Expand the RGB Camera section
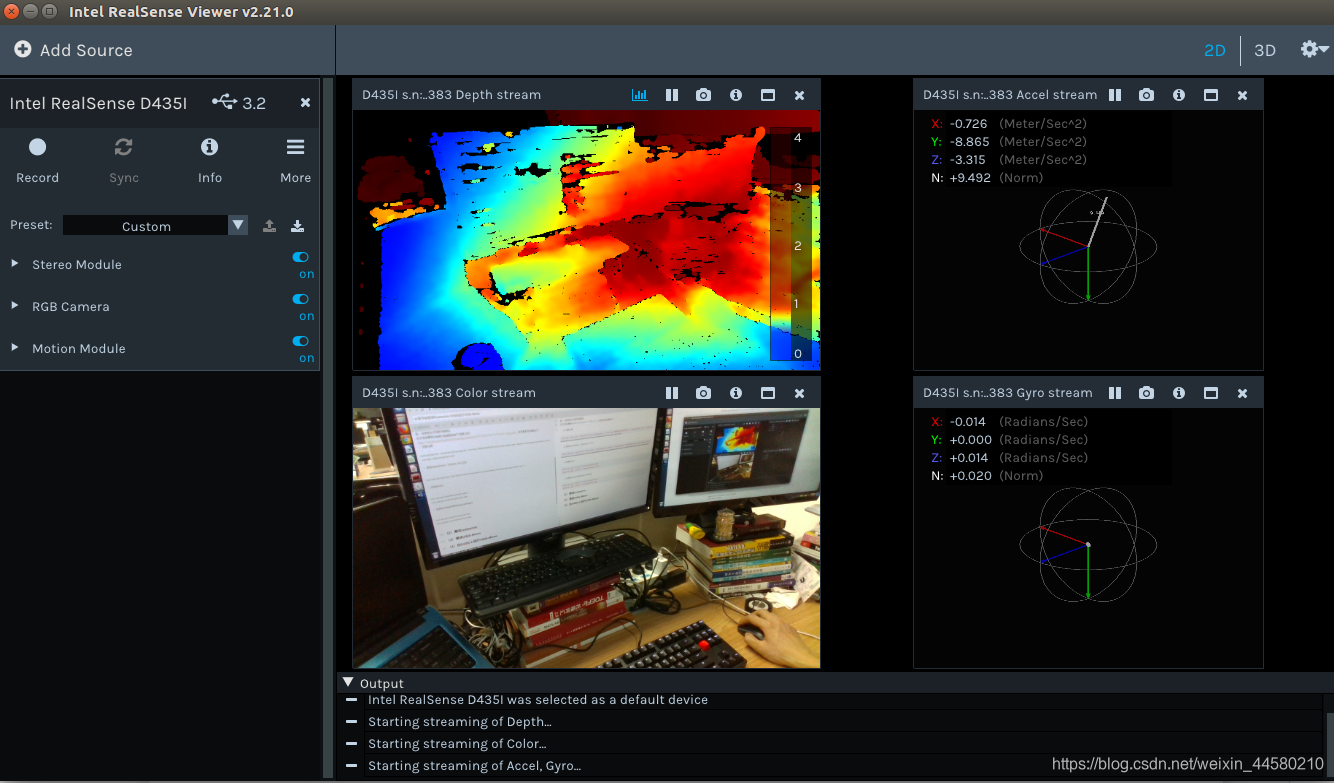The width and height of the screenshot is (1334, 783). (x=14, y=306)
